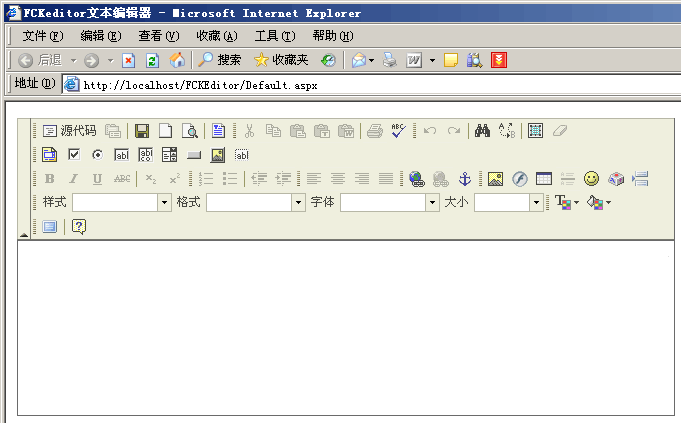
Task: Toggle Strikethrough formatting
Action: click(122, 179)
